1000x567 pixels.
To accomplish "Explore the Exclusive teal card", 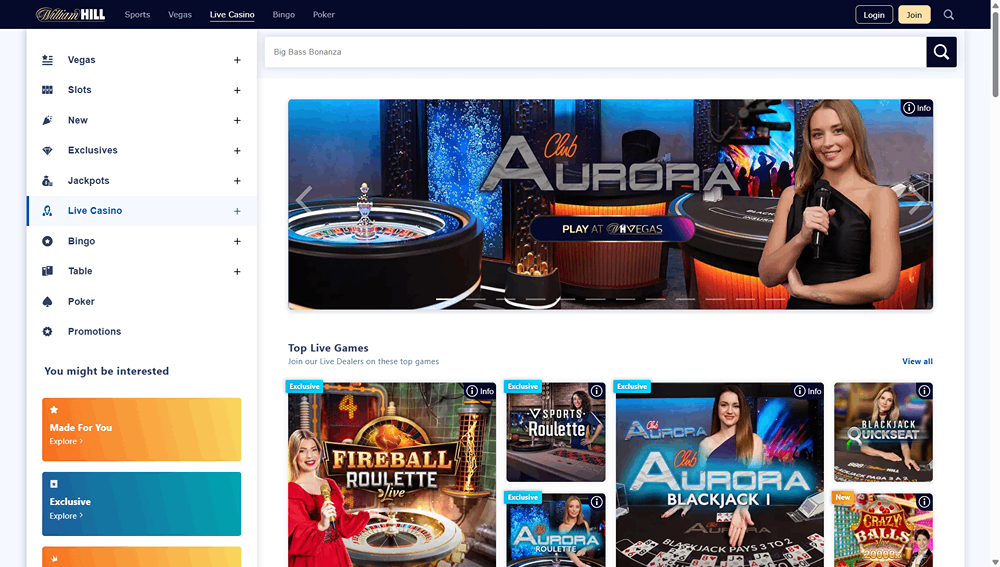I will click(x=142, y=504).
